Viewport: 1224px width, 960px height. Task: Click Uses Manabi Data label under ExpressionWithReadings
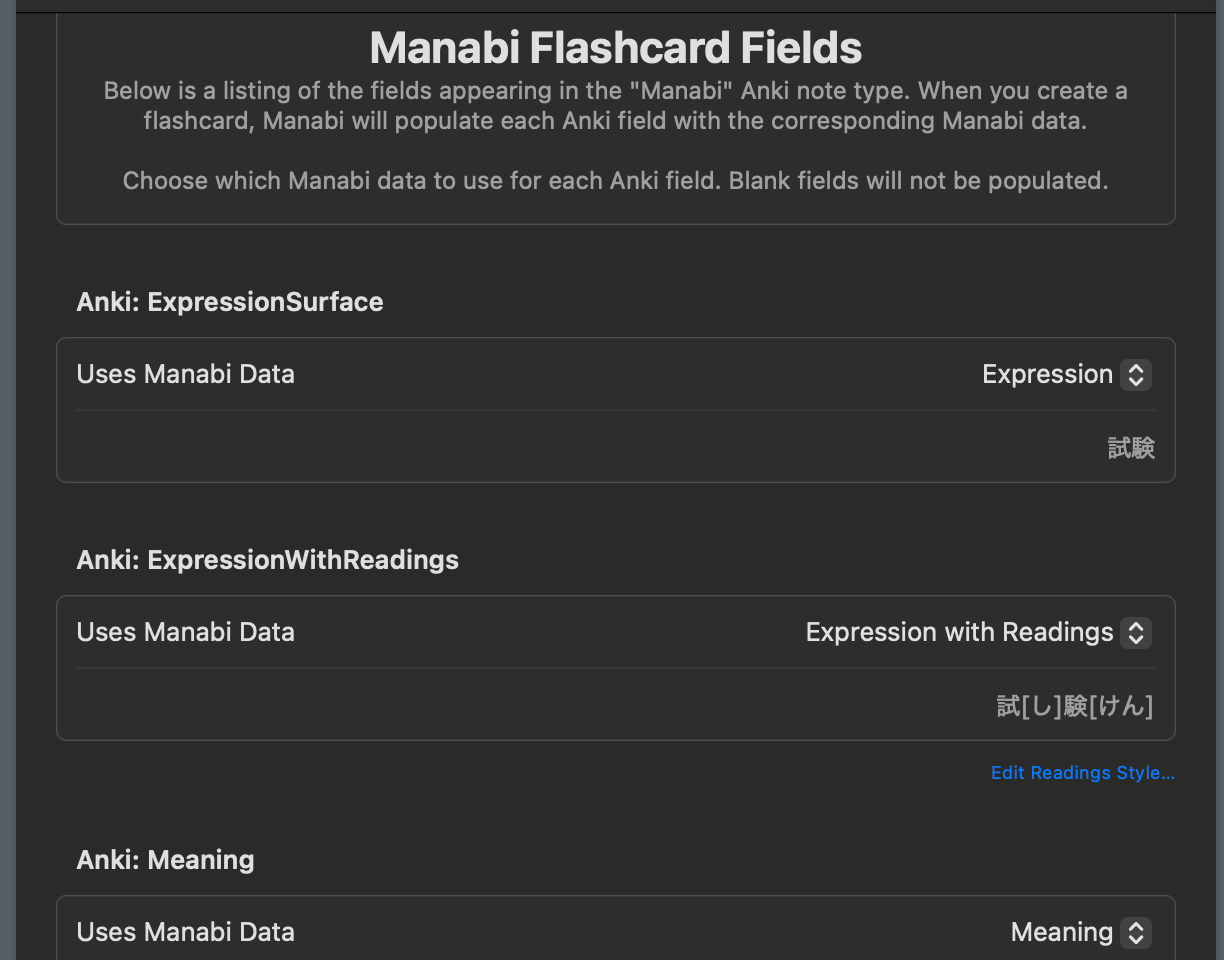pos(186,633)
